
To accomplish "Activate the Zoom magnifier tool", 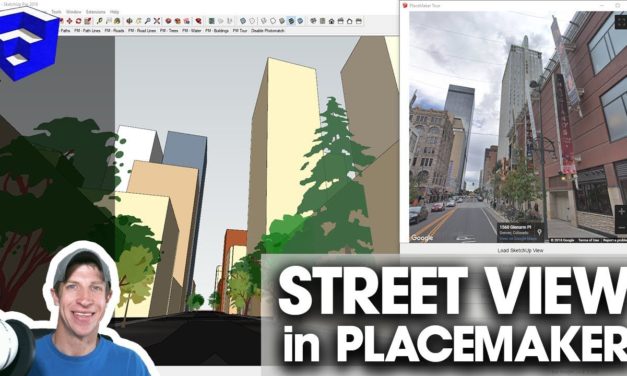I will [148, 21].
